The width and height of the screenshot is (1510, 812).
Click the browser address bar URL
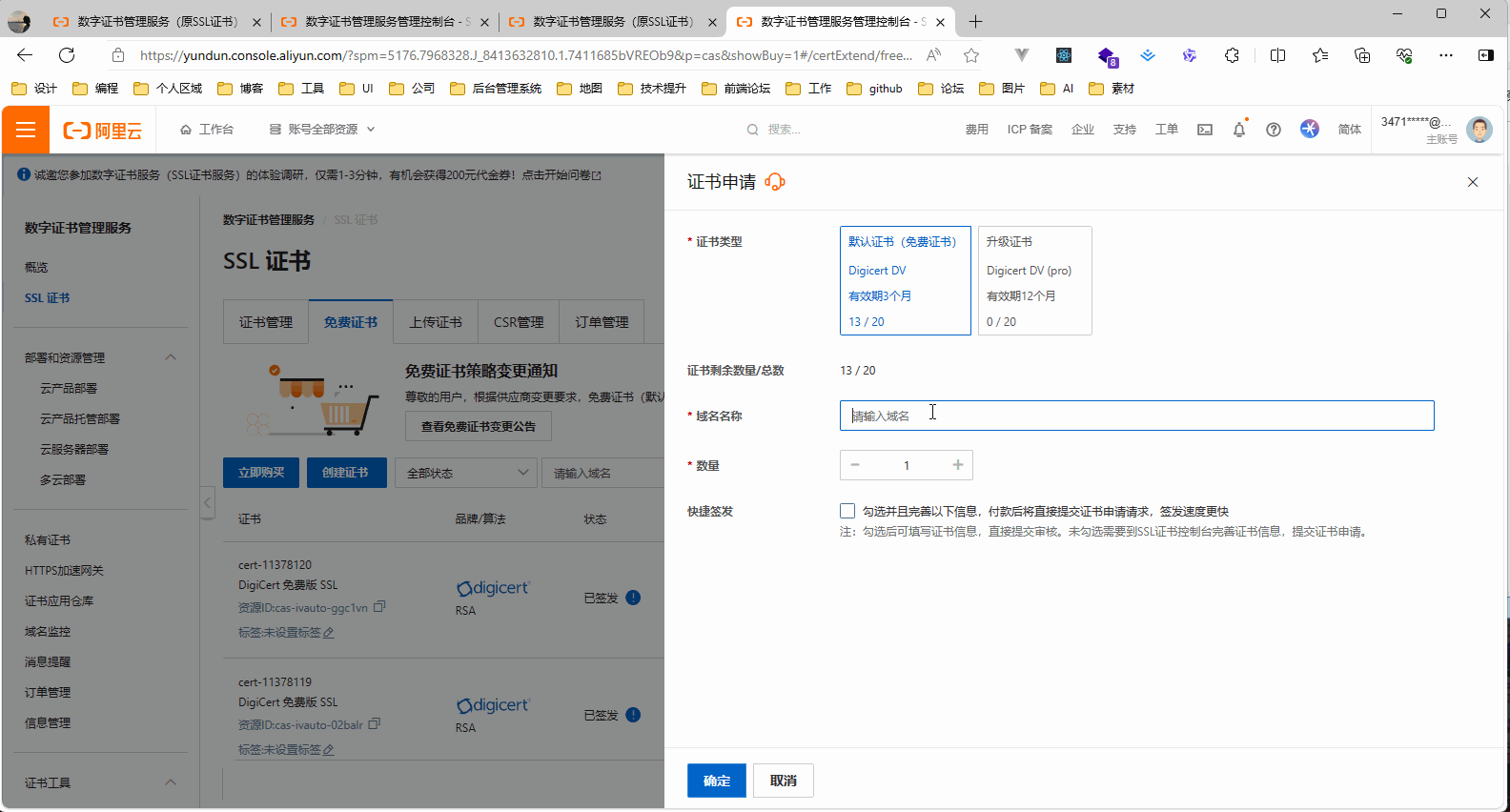525,55
